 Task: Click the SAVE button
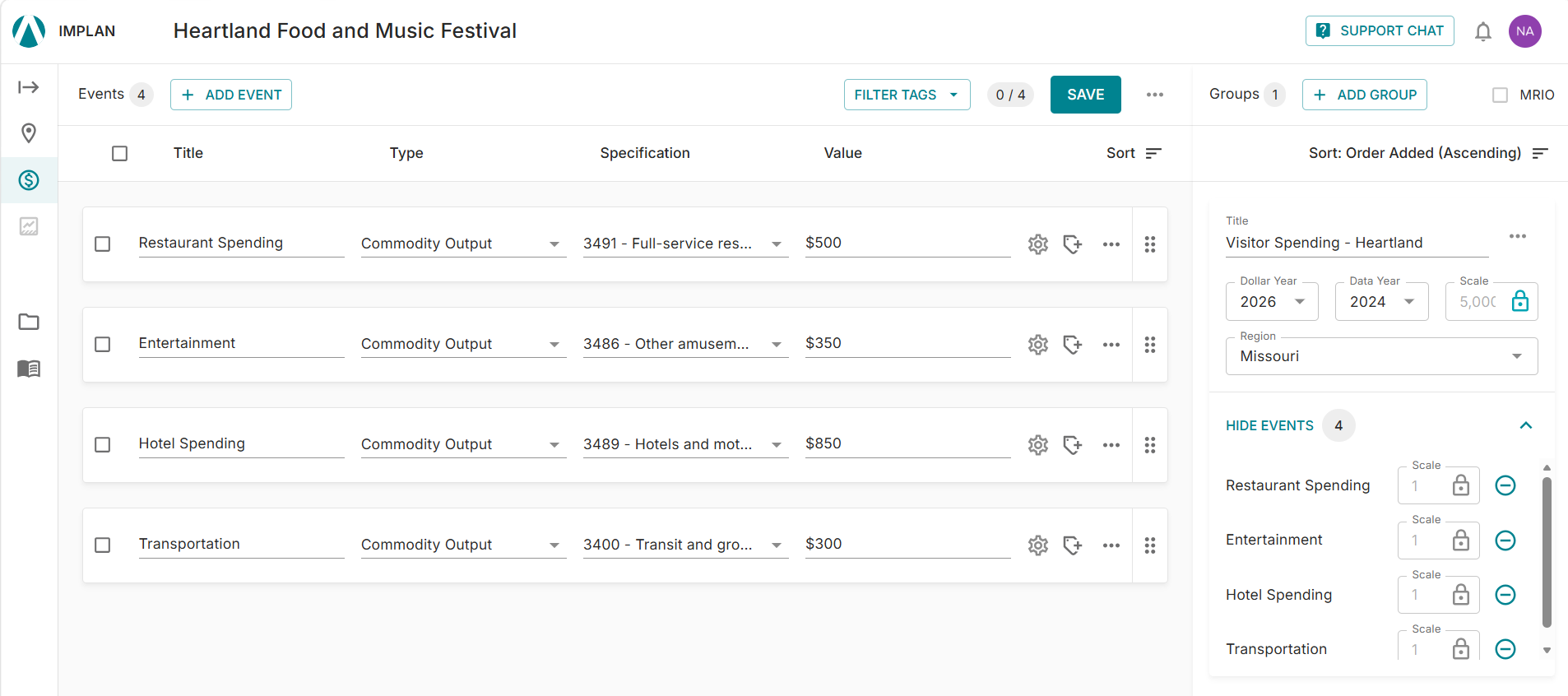1085,95
